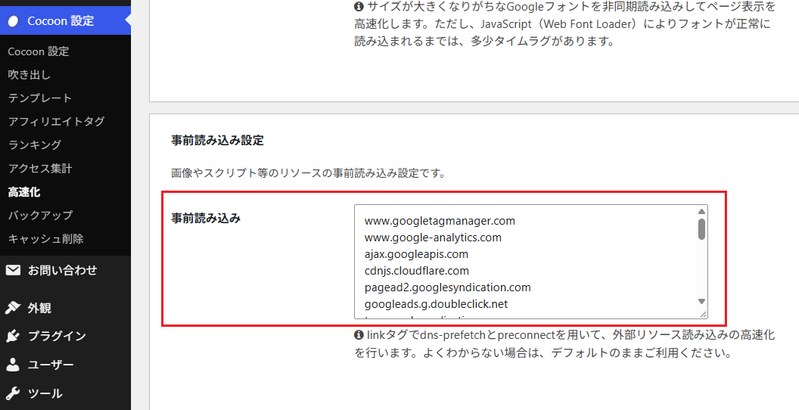Click the cdnjs.cloudflare.com line
Image resolution: width=799 pixels, height=410 pixels.
(x=417, y=270)
